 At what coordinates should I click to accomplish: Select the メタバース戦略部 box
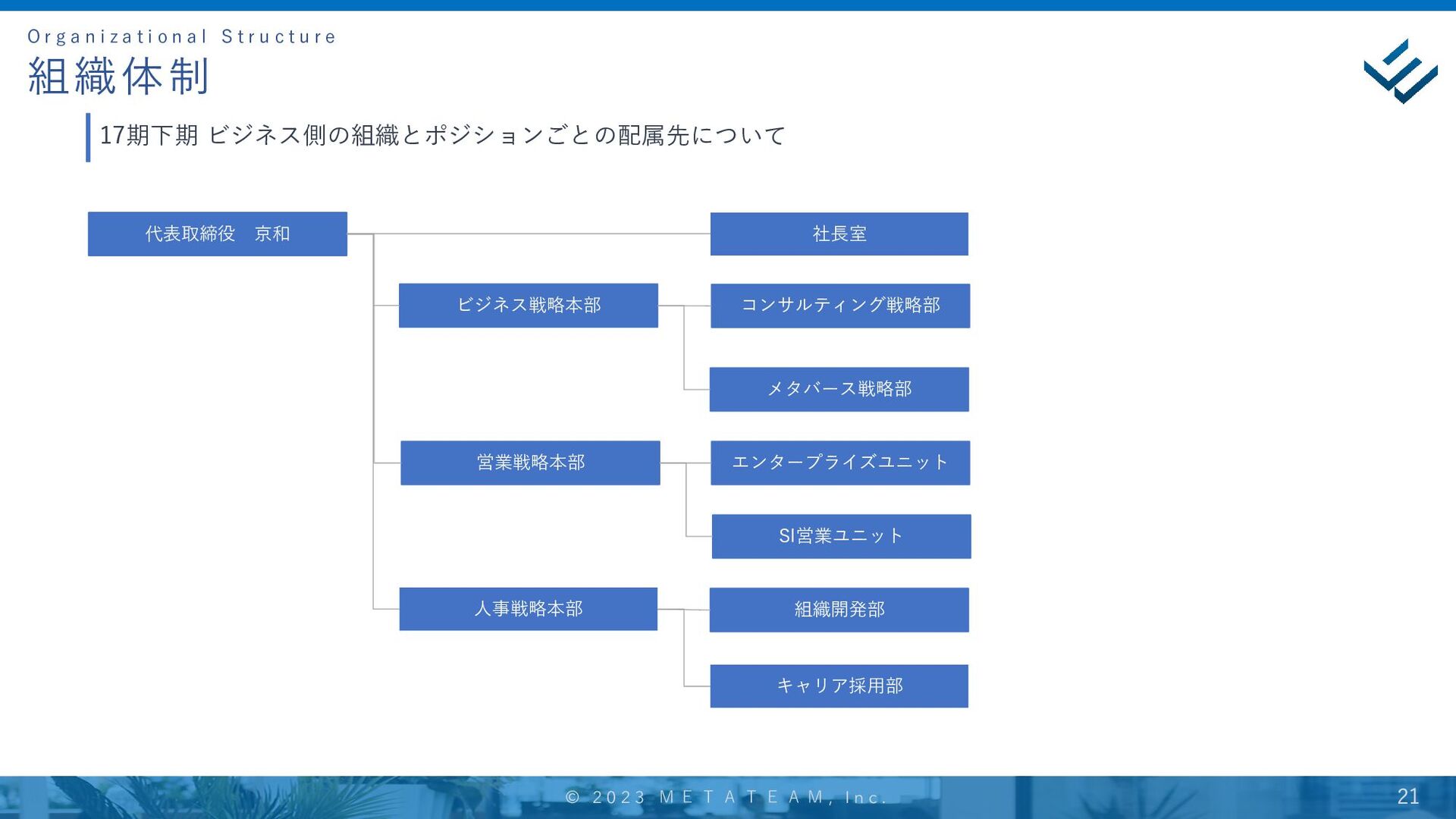(x=839, y=389)
